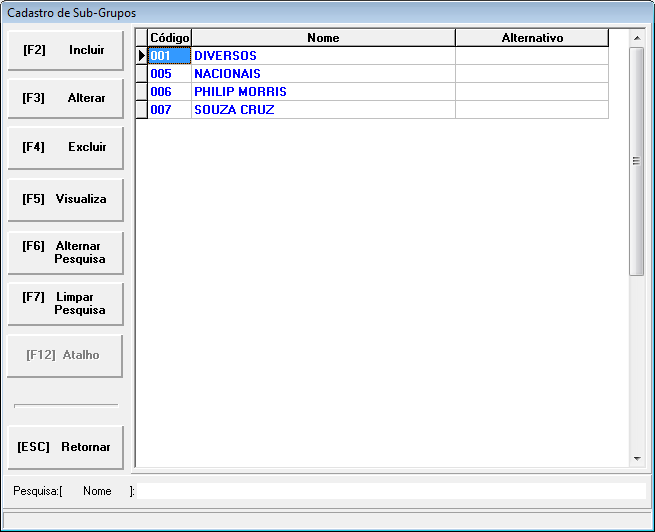Open the [F5] Visualiza button
Screen dimensions: 655x532
point(65,199)
